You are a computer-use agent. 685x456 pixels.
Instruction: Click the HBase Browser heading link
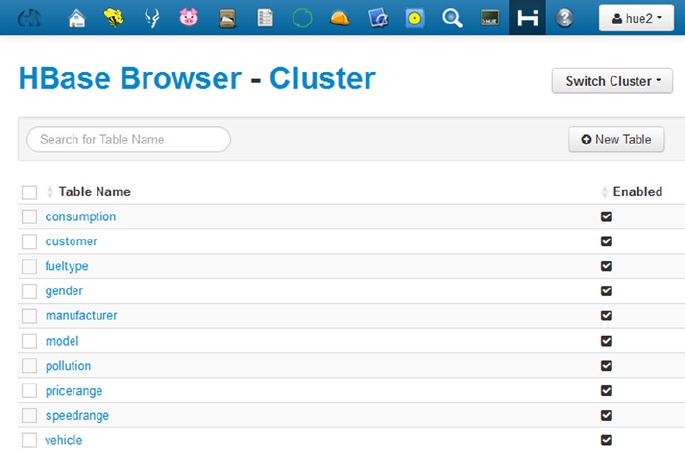pyautogui.click(x=130, y=79)
